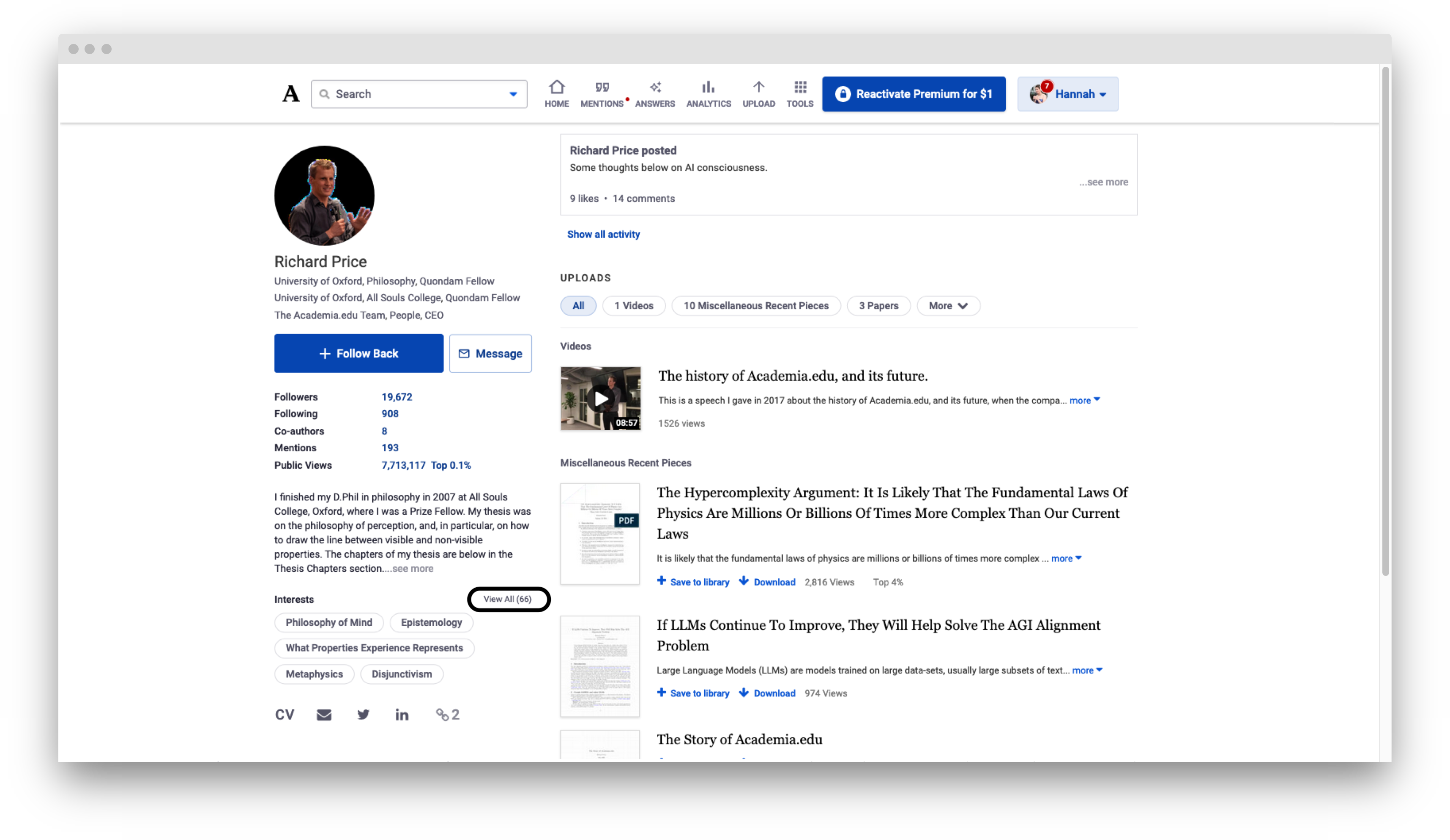Open the Hypercomplexity Argument PDF thumbnail

pos(599,534)
